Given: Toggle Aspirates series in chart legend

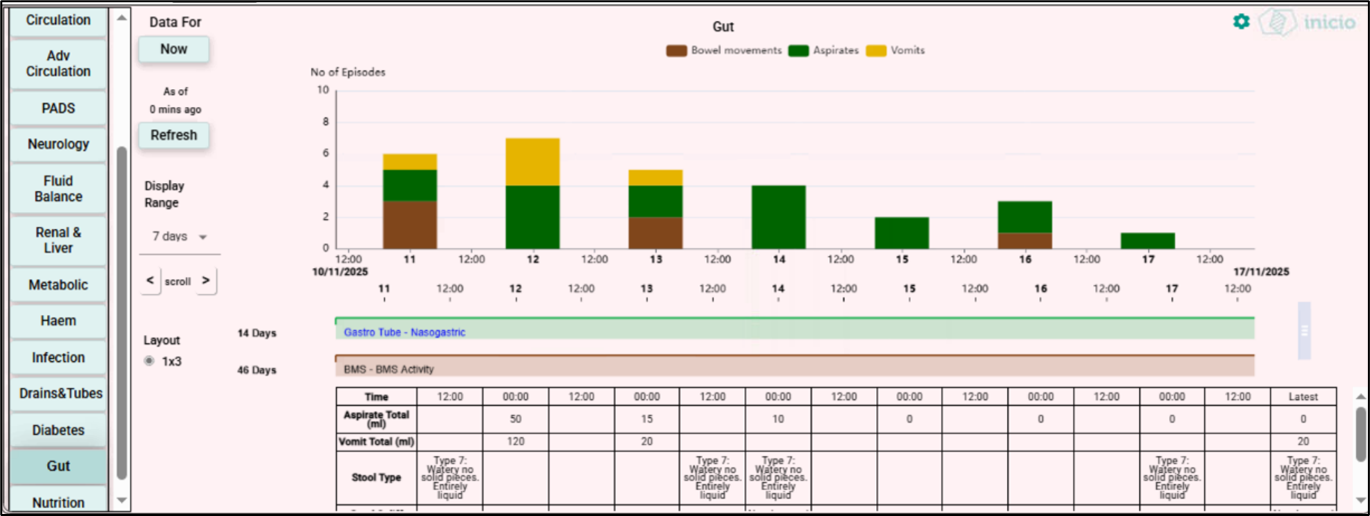Looking at the screenshot, I should click(824, 50).
